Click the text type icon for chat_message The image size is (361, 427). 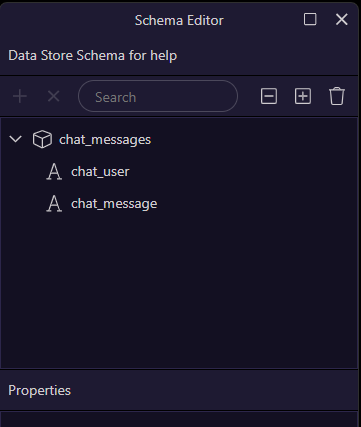click(x=54, y=204)
